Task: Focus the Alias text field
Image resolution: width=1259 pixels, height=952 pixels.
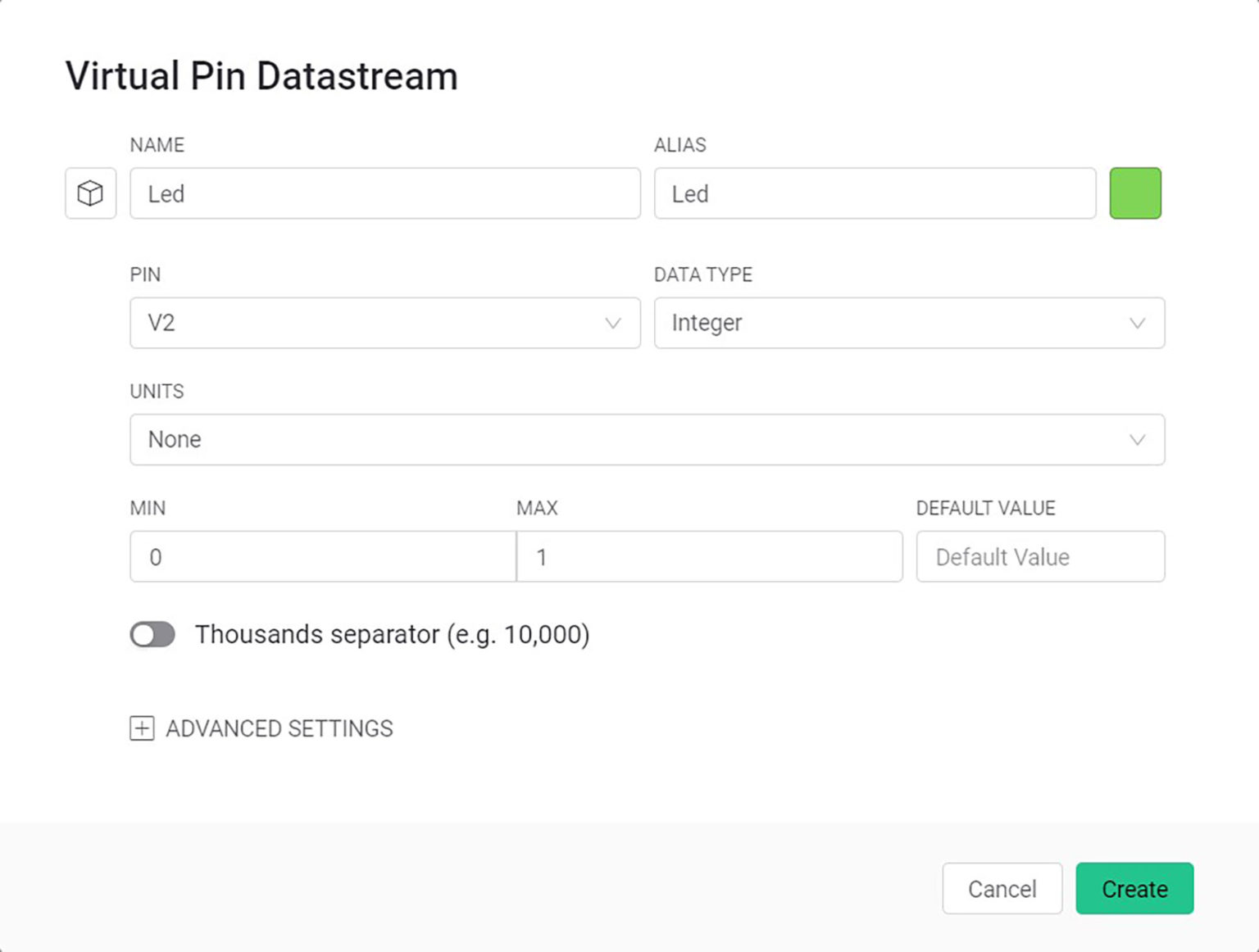Action: point(874,193)
